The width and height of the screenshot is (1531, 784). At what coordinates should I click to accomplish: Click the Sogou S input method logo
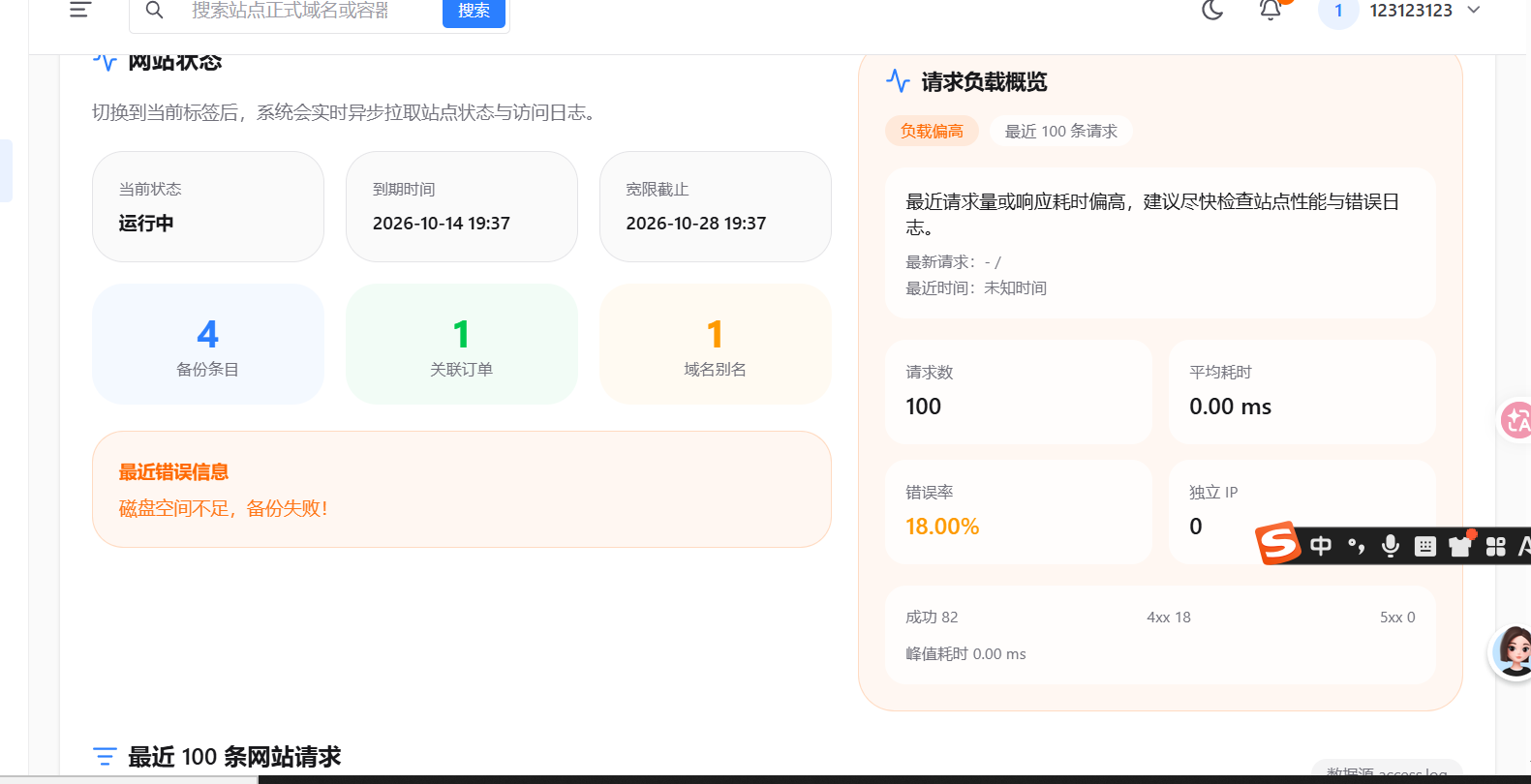pos(1278,543)
